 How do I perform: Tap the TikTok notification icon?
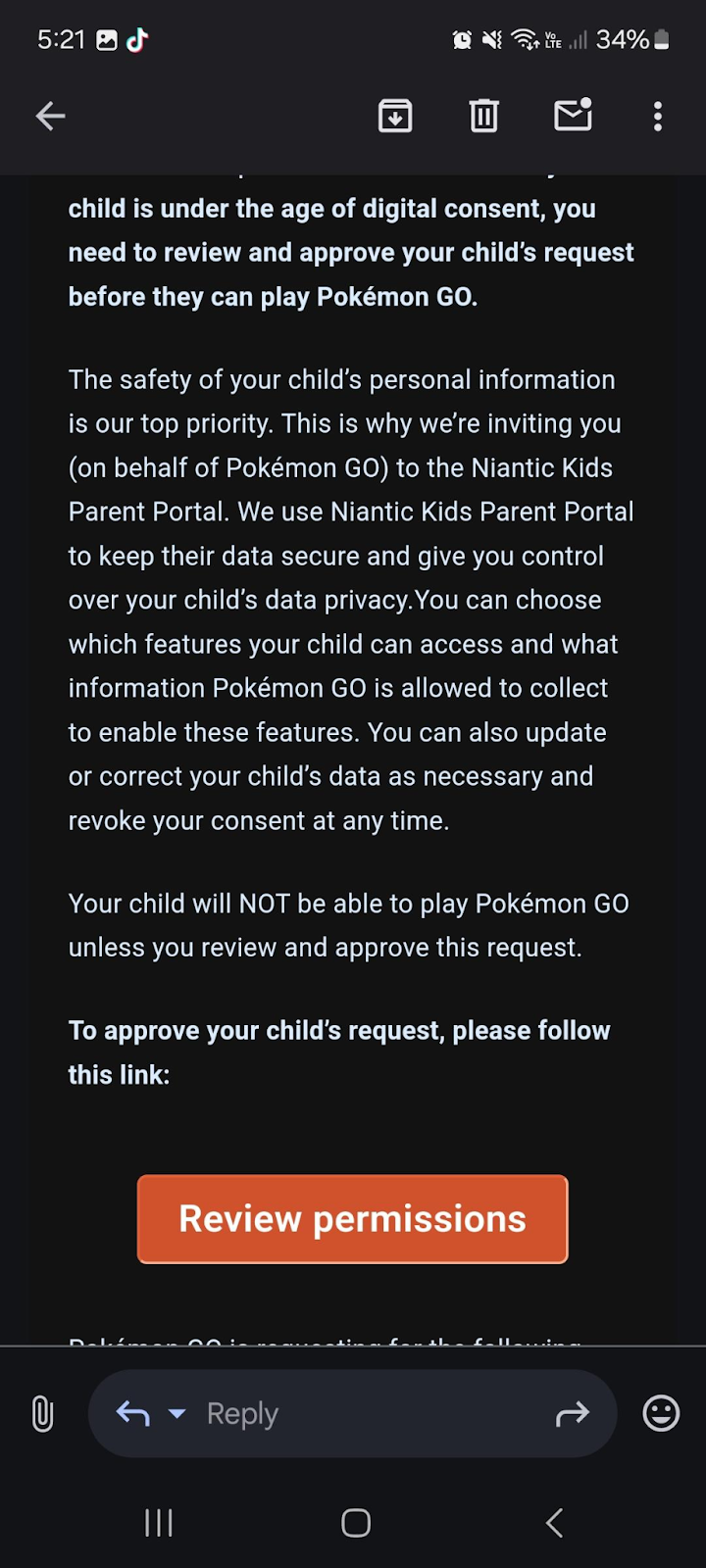[137, 40]
